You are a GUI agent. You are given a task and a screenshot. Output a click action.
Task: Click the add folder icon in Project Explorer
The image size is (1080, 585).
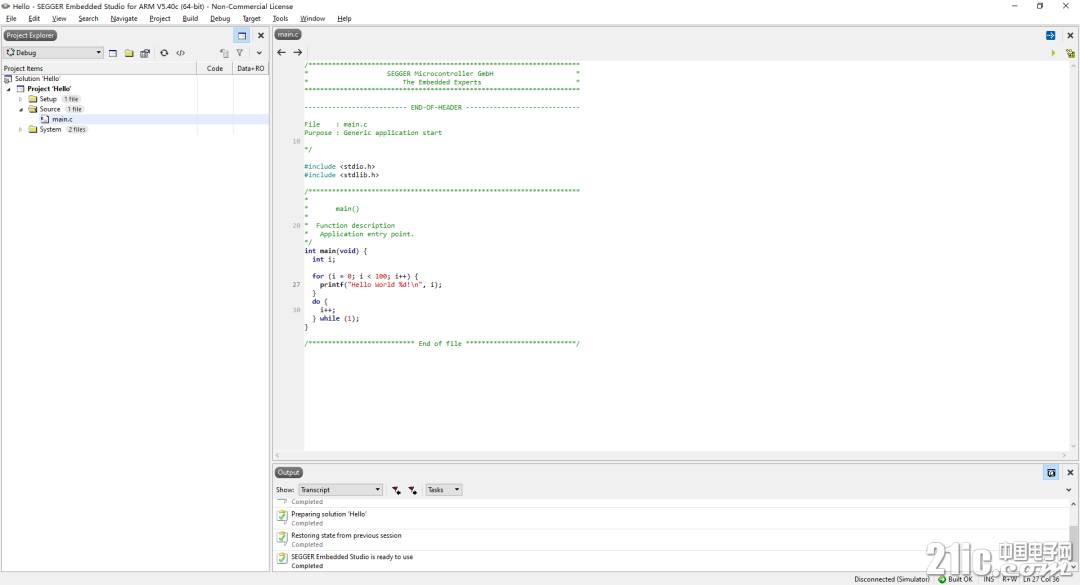[x=129, y=53]
